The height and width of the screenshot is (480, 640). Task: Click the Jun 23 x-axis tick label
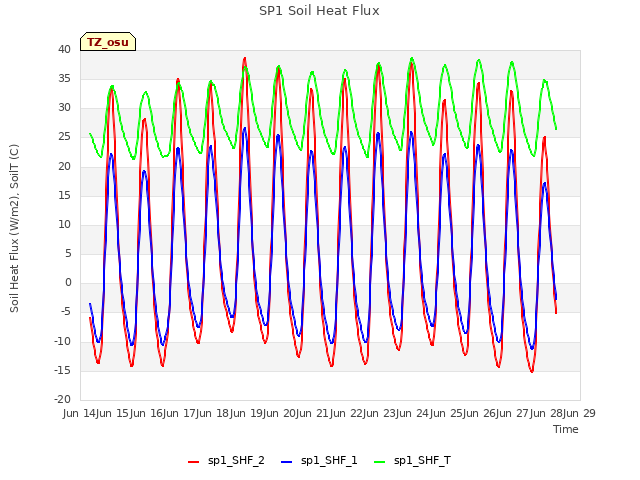(380, 413)
